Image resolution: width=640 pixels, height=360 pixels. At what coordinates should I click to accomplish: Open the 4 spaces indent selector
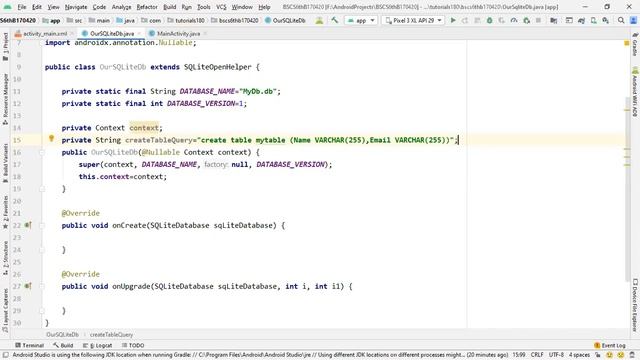click(579, 355)
